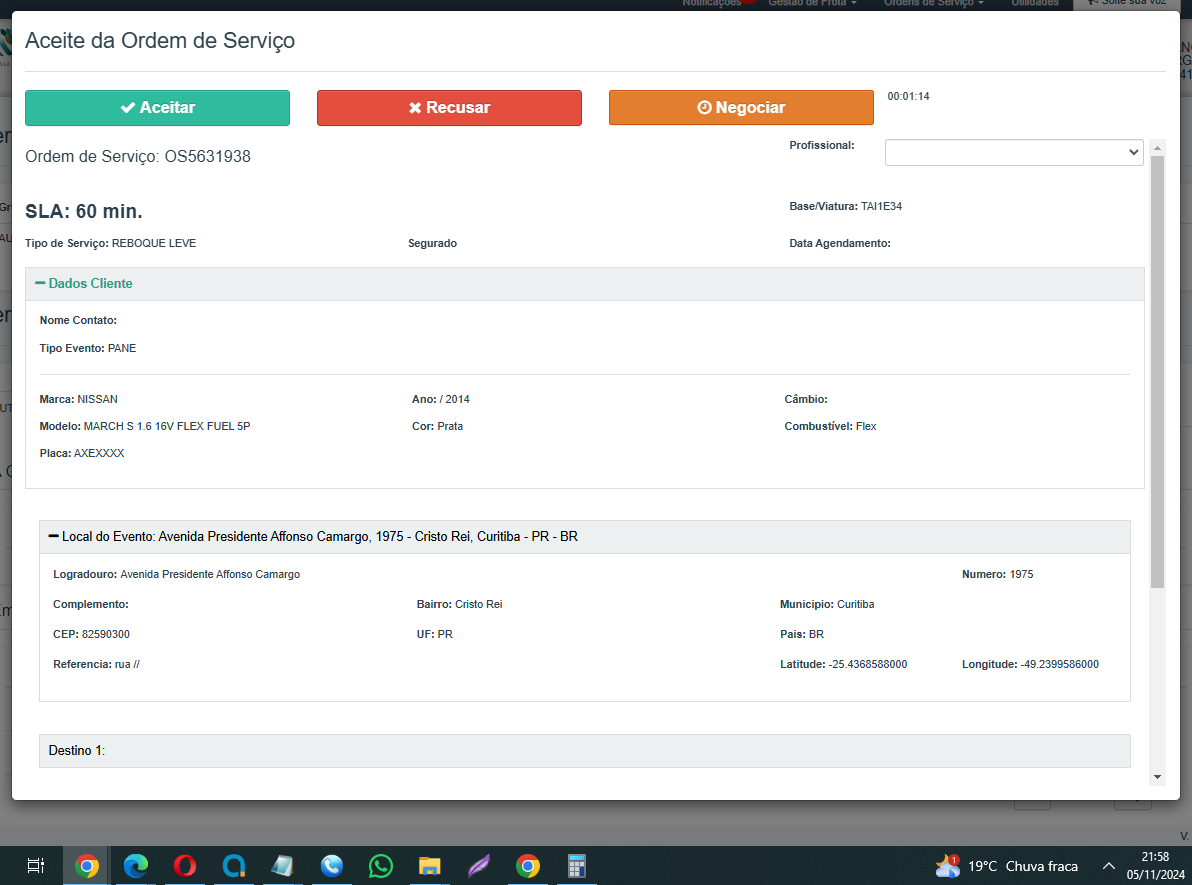The height and width of the screenshot is (885, 1192).
Task: Open the Profissional dropdown
Action: tap(1014, 152)
